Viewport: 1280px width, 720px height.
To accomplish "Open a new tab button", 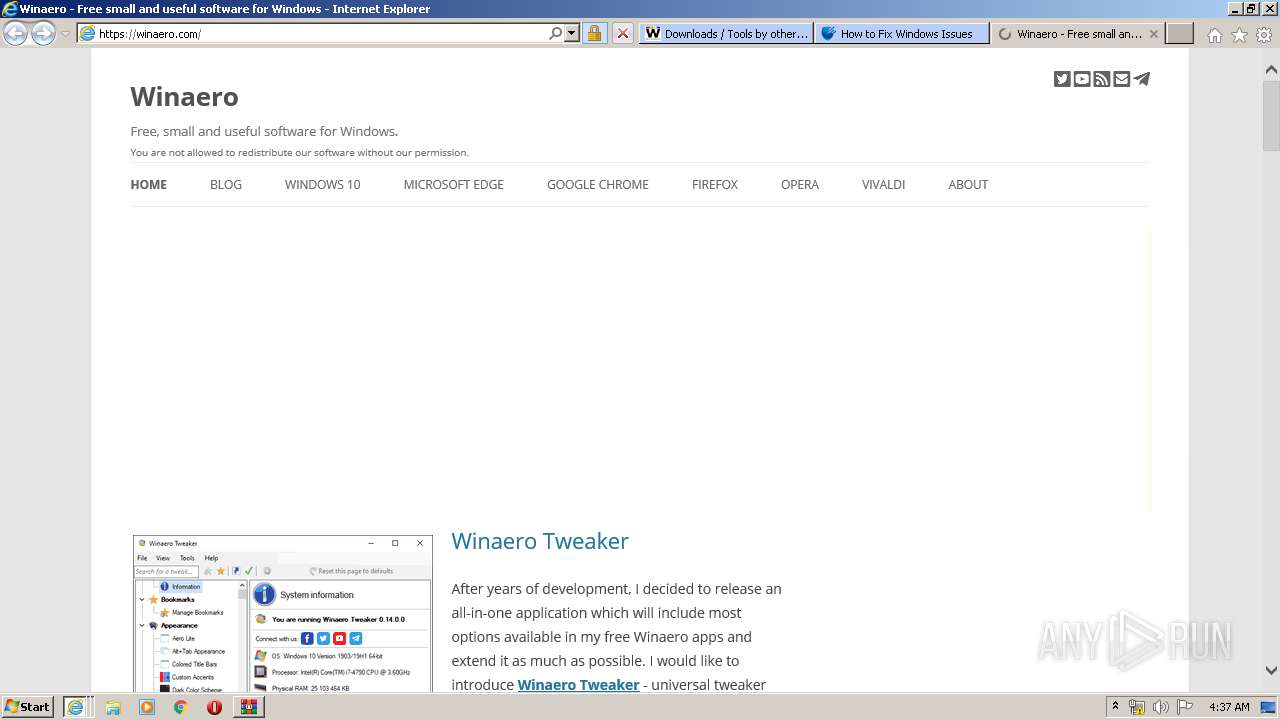I will pos(1180,33).
